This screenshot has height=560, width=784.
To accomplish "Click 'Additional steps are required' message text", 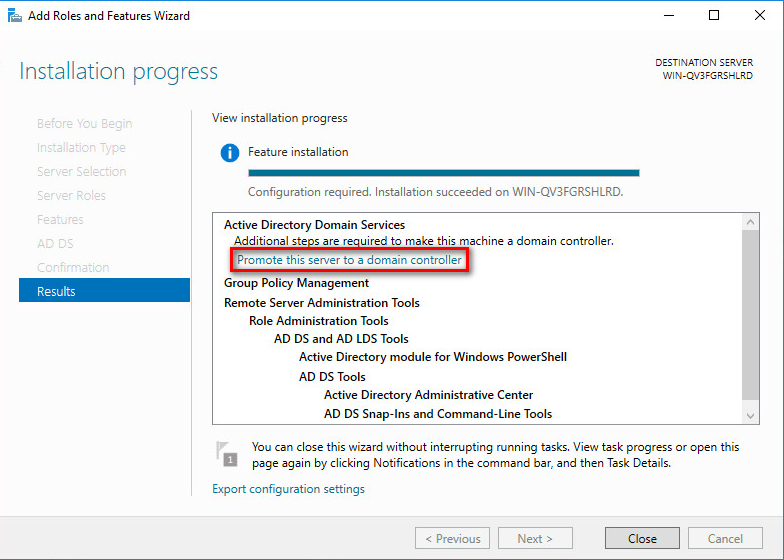I will click(x=424, y=241).
